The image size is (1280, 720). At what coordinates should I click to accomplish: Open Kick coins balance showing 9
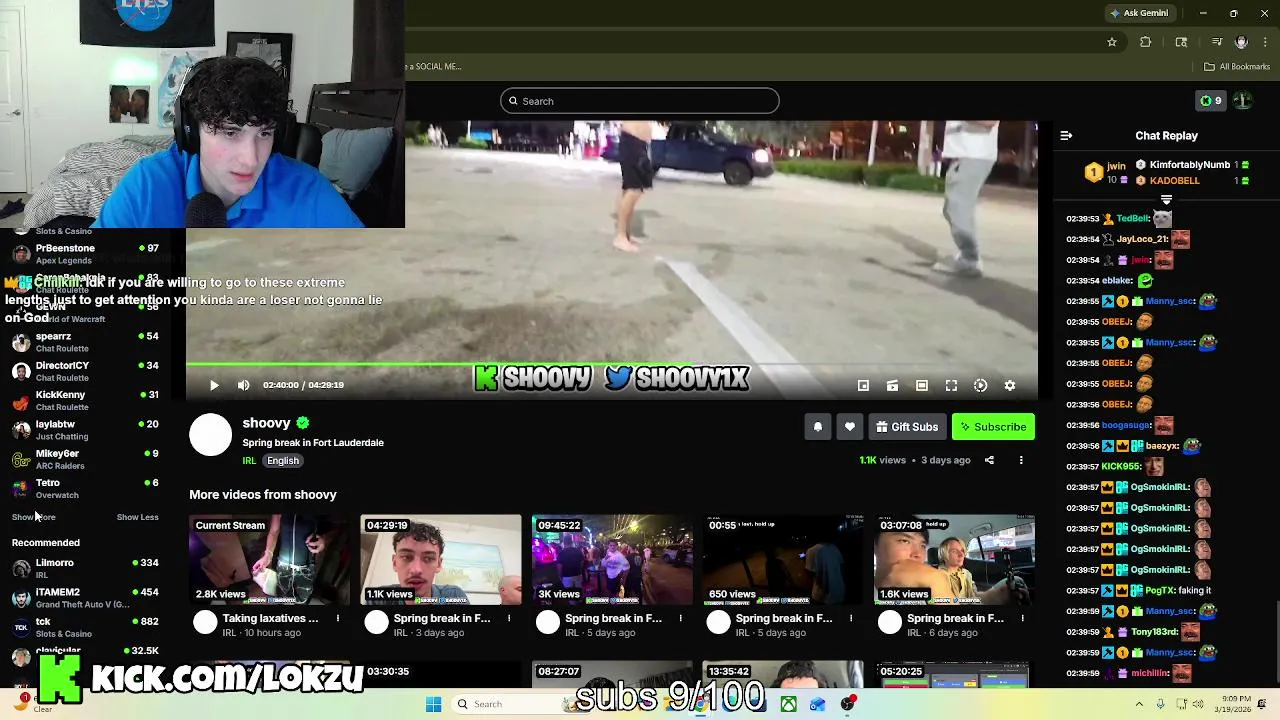[x=1211, y=101]
